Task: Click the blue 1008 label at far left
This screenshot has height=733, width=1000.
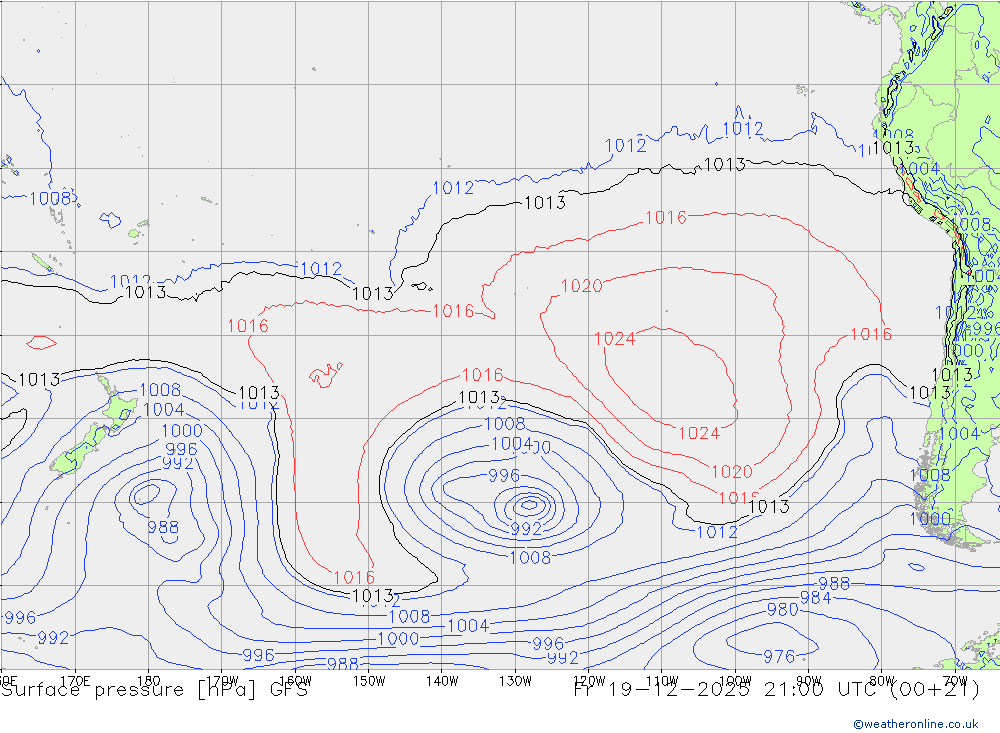Action: (49, 198)
